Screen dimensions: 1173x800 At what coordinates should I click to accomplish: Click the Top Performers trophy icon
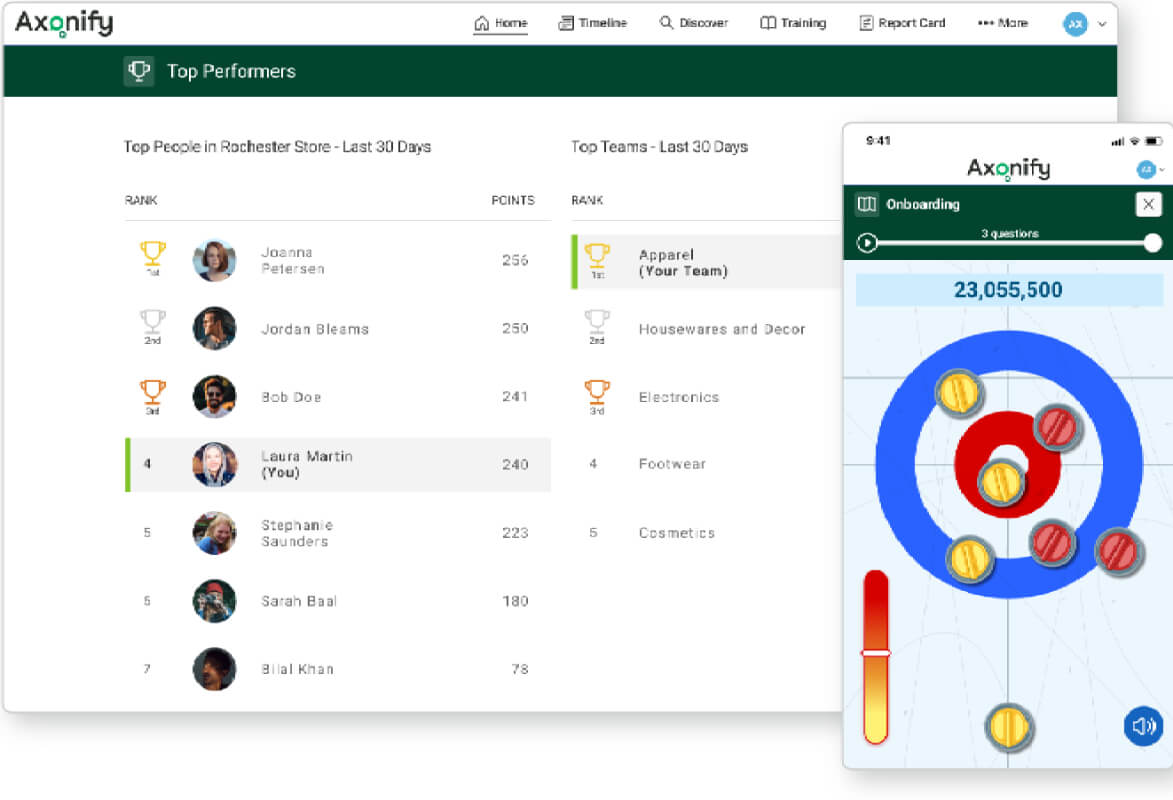[x=139, y=71]
